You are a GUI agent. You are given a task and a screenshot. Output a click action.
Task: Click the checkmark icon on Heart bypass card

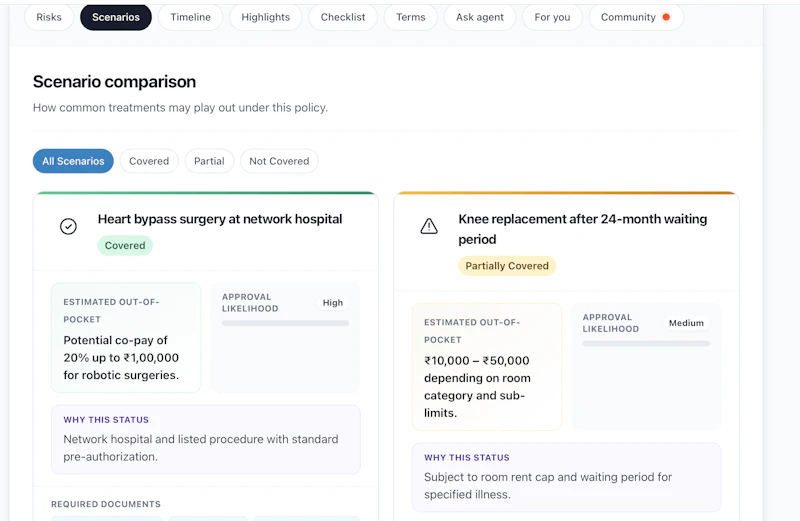pyautogui.click(x=68, y=226)
